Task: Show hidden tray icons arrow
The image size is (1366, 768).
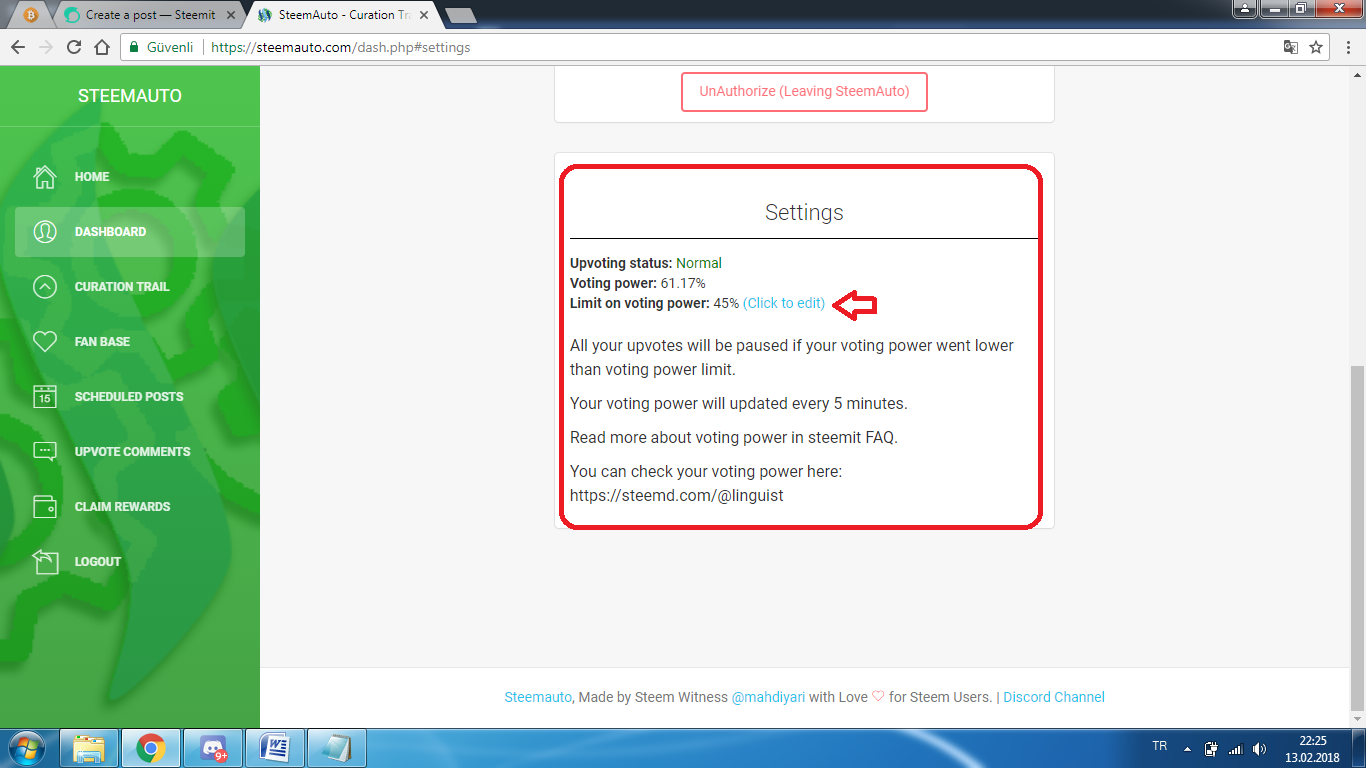Action: click(1187, 748)
